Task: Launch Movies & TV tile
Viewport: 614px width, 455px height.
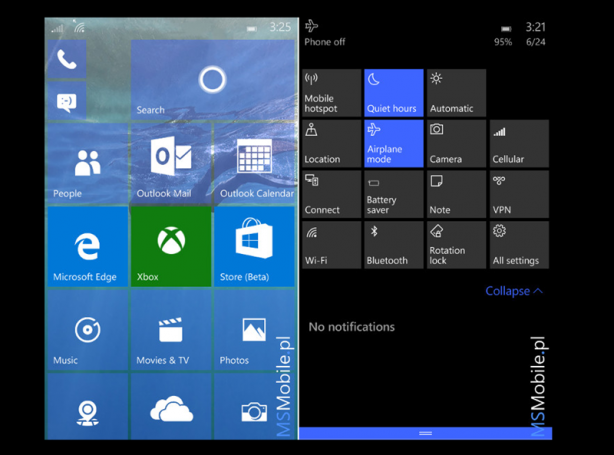Action: tap(171, 330)
